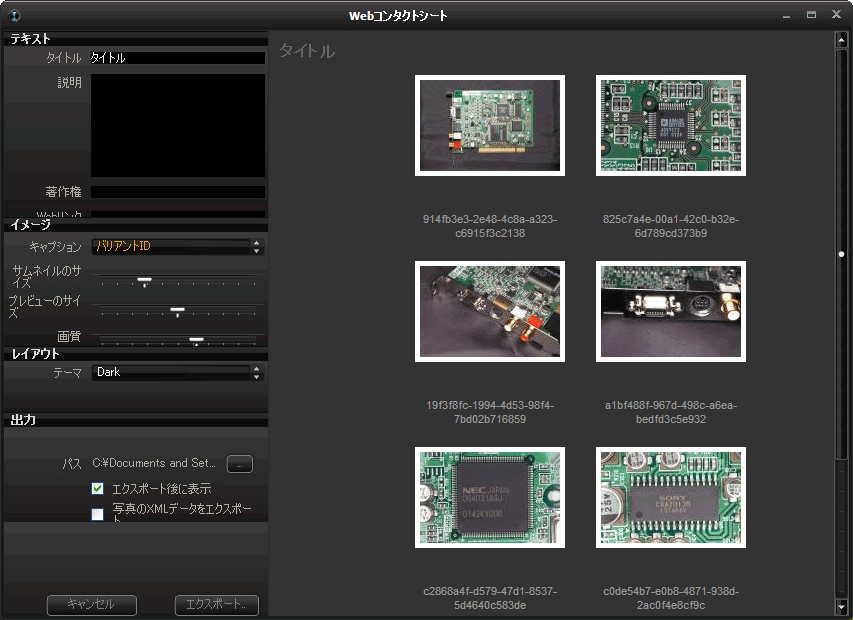Click caption 825c7a4e-00a1-42c0-b32e-6d789cd373b9
Screen dimensions: 853x620
[671, 226]
